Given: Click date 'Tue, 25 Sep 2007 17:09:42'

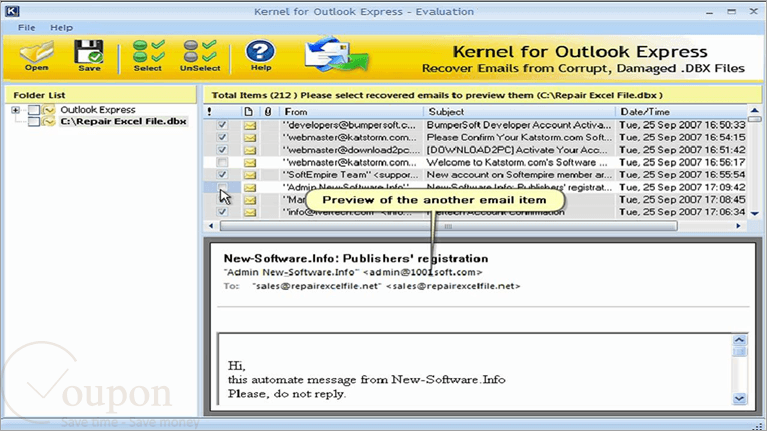Looking at the screenshot, I should 682,187.
